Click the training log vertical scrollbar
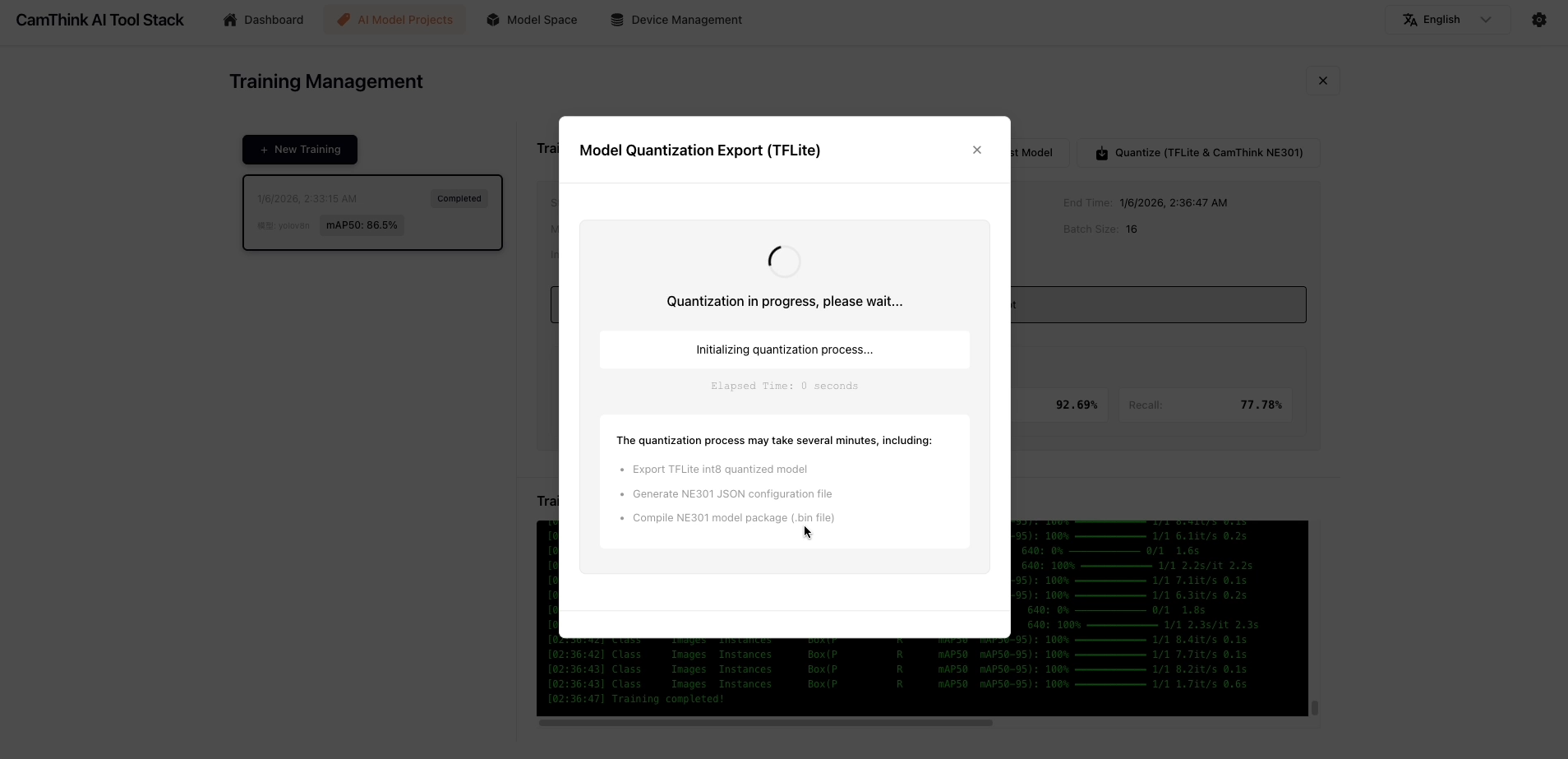 pyautogui.click(x=1314, y=707)
